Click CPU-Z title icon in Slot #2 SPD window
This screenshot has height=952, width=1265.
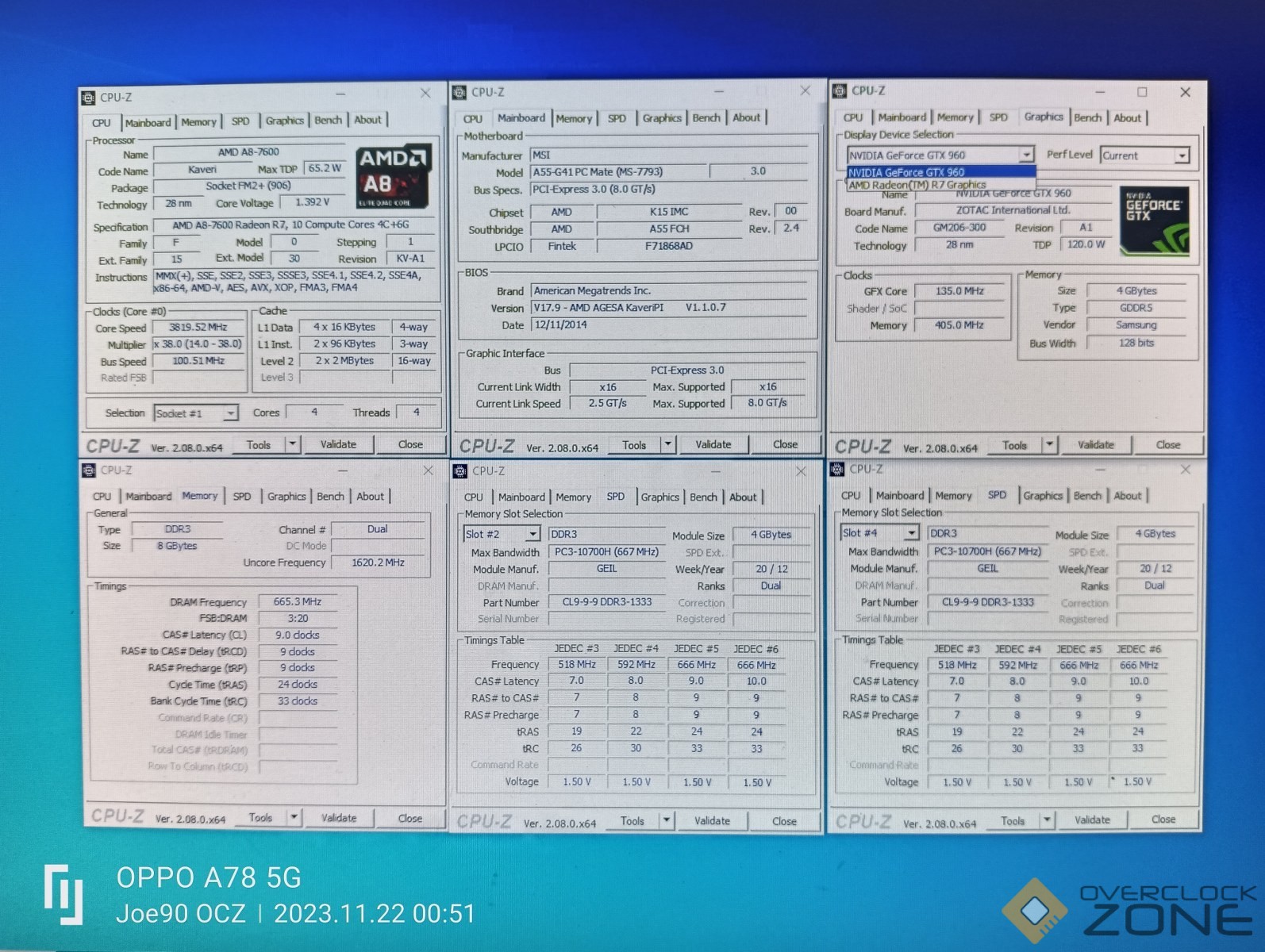click(x=460, y=471)
